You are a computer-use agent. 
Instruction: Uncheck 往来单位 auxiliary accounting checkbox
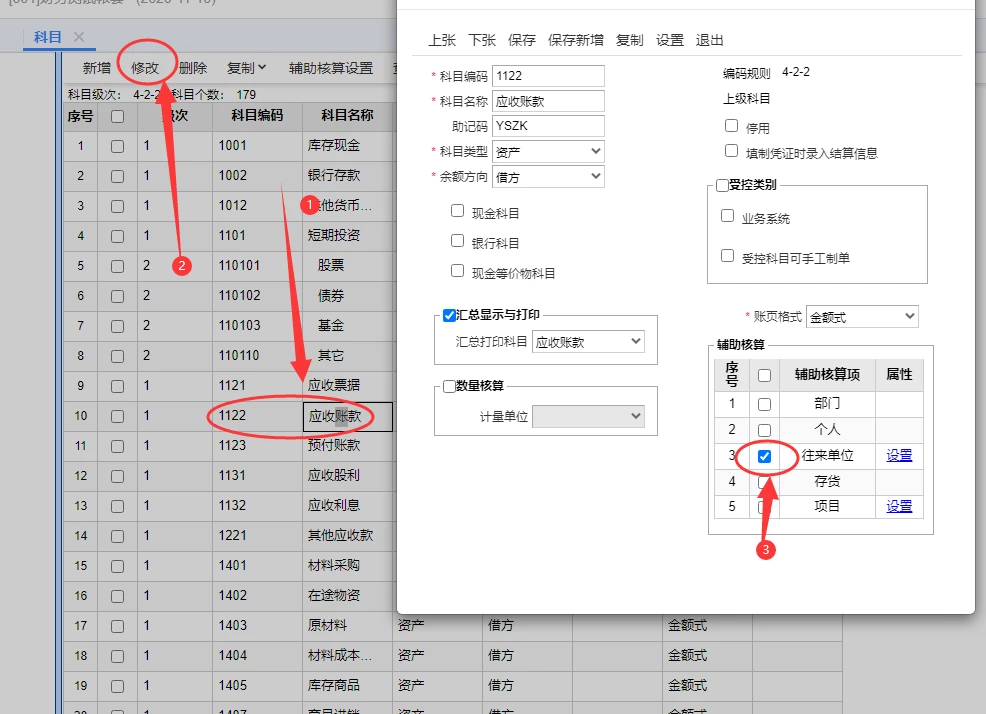[765, 456]
